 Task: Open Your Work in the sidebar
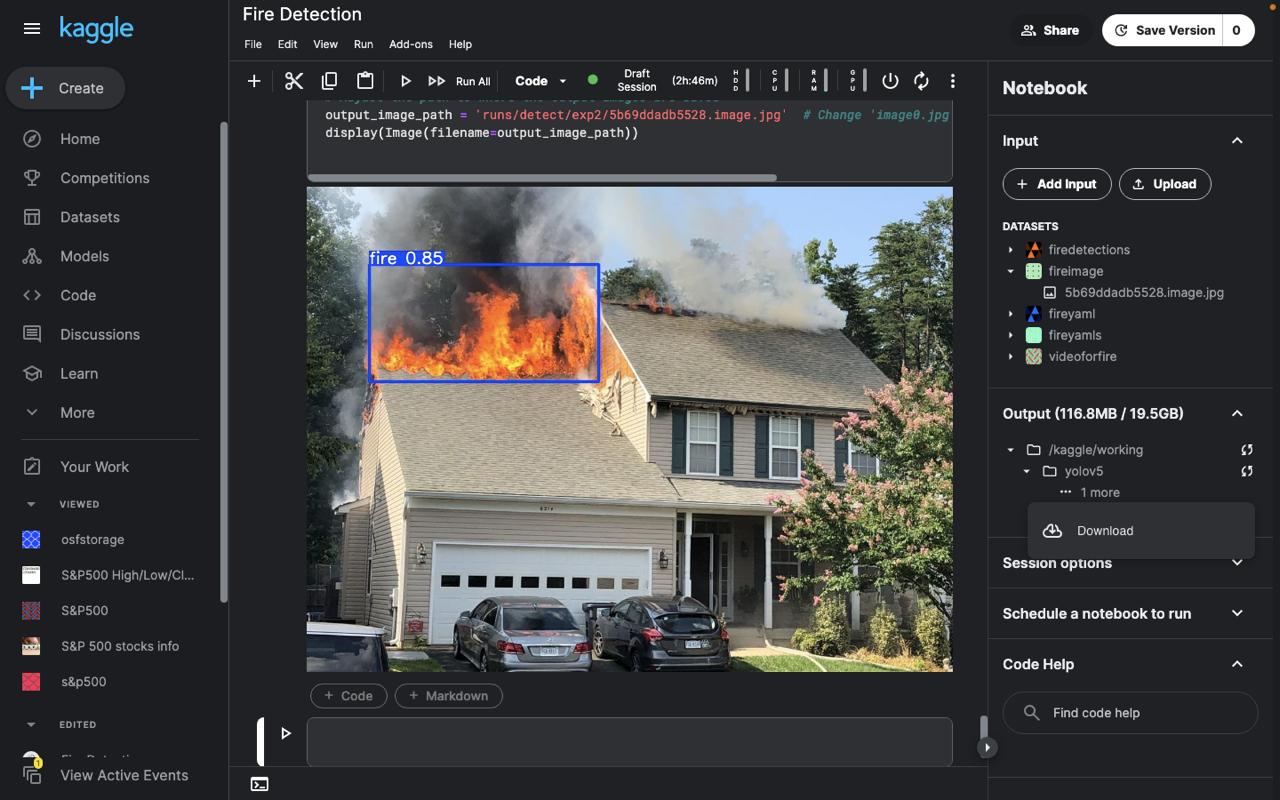point(94,467)
